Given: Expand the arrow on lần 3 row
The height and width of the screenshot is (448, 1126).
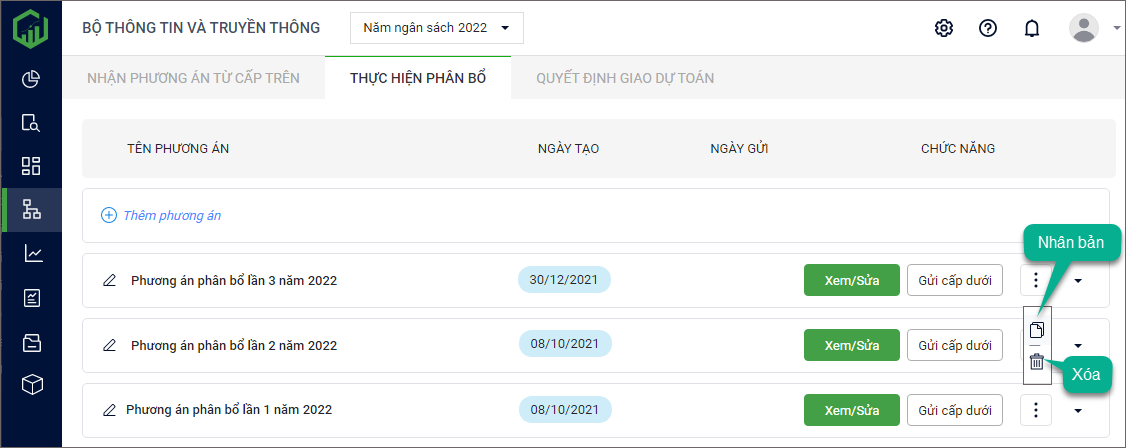Looking at the screenshot, I should coord(1078,281).
